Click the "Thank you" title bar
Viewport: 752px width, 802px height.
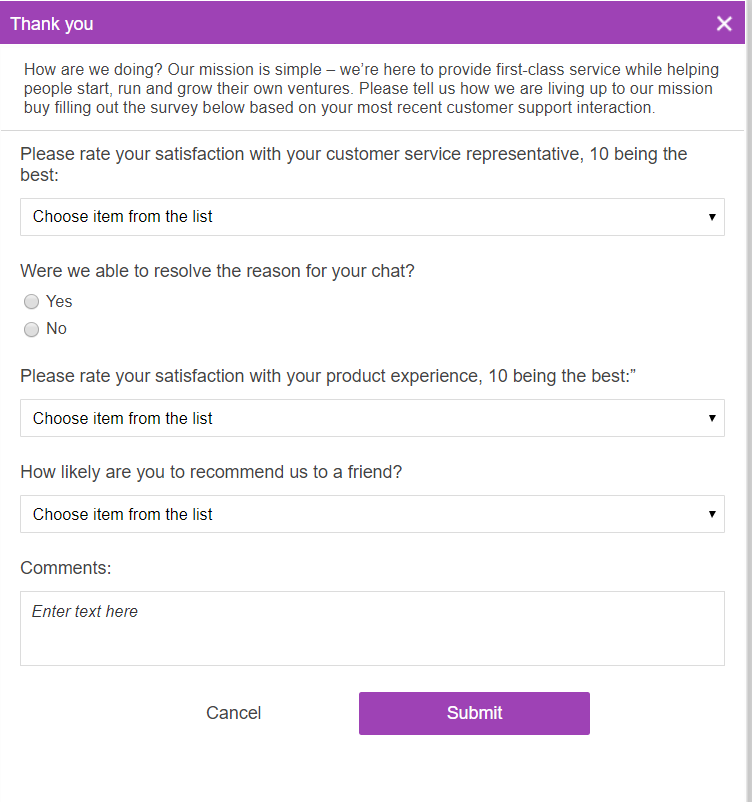[x=300, y=24]
